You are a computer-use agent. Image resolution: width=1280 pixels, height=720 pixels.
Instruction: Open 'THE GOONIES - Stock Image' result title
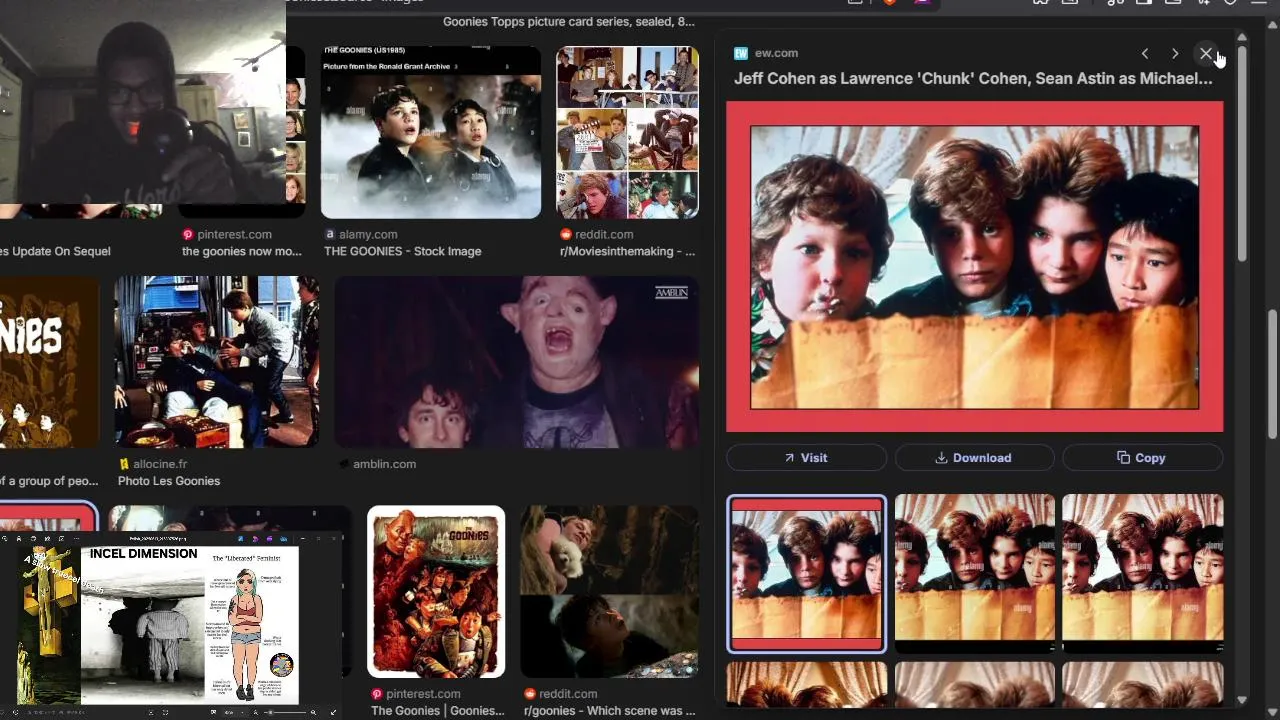click(x=402, y=251)
